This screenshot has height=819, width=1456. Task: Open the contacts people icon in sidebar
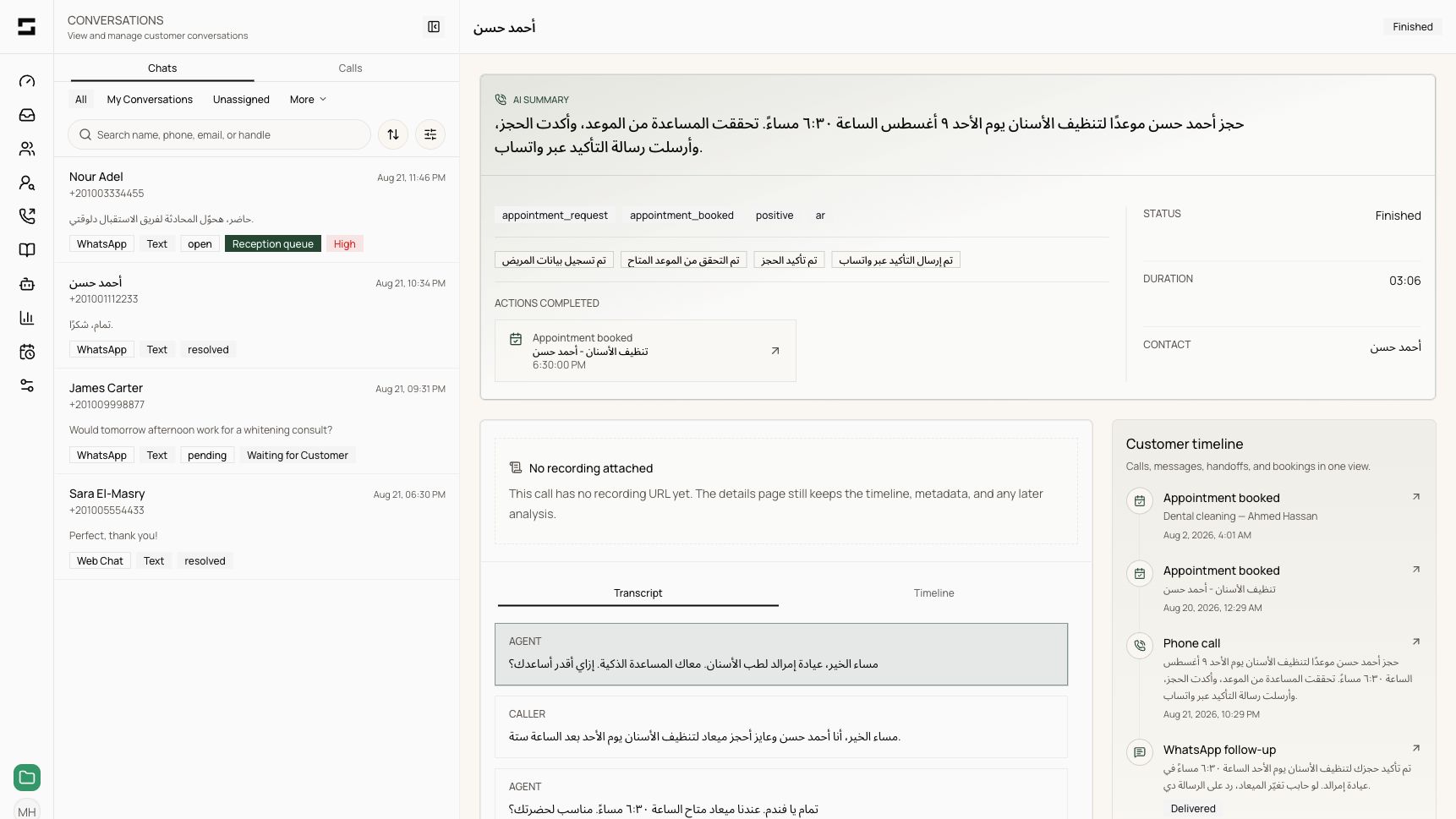(27, 149)
